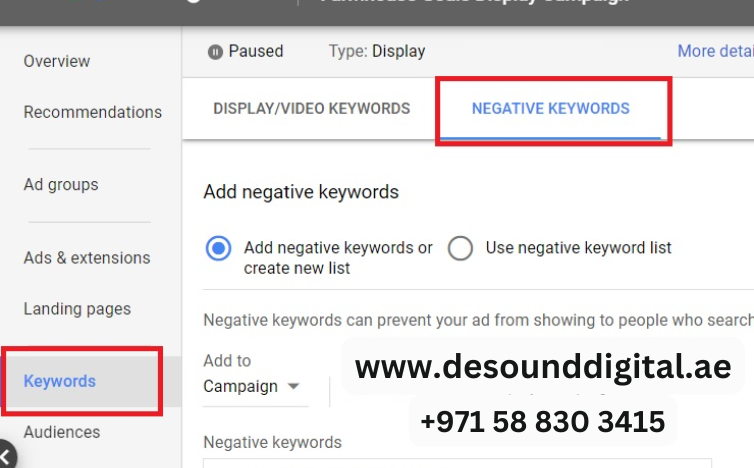Open Audiences in the sidebar

(62, 432)
